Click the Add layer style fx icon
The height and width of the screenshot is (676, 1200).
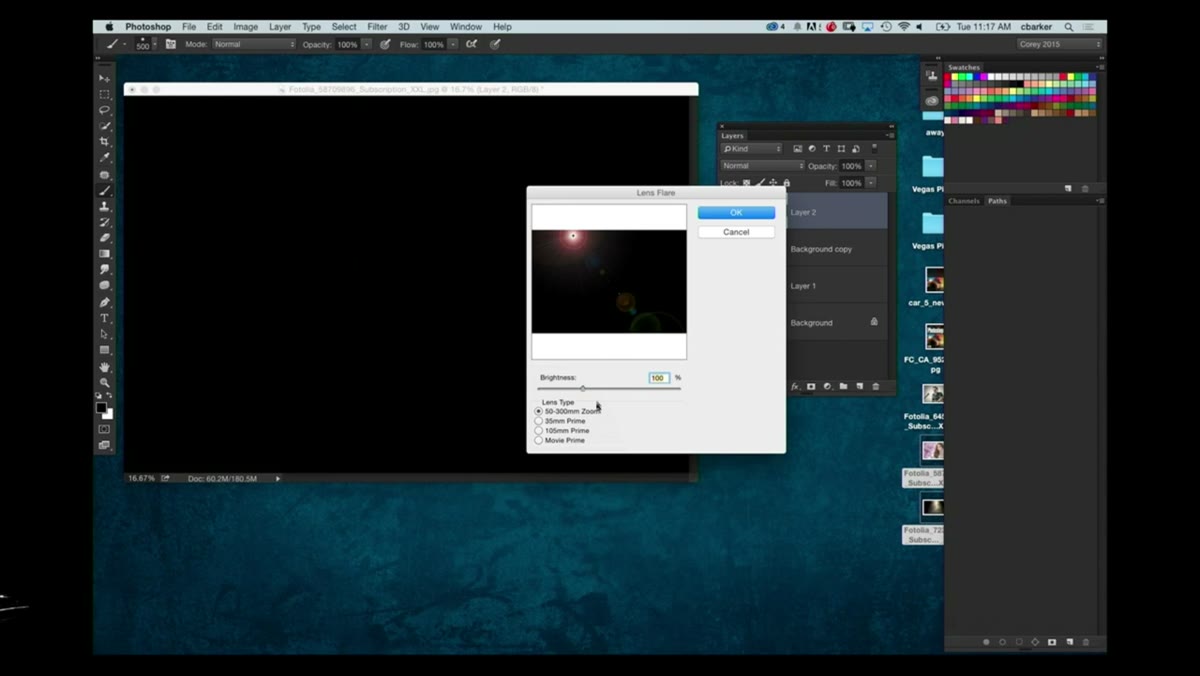coord(796,386)
